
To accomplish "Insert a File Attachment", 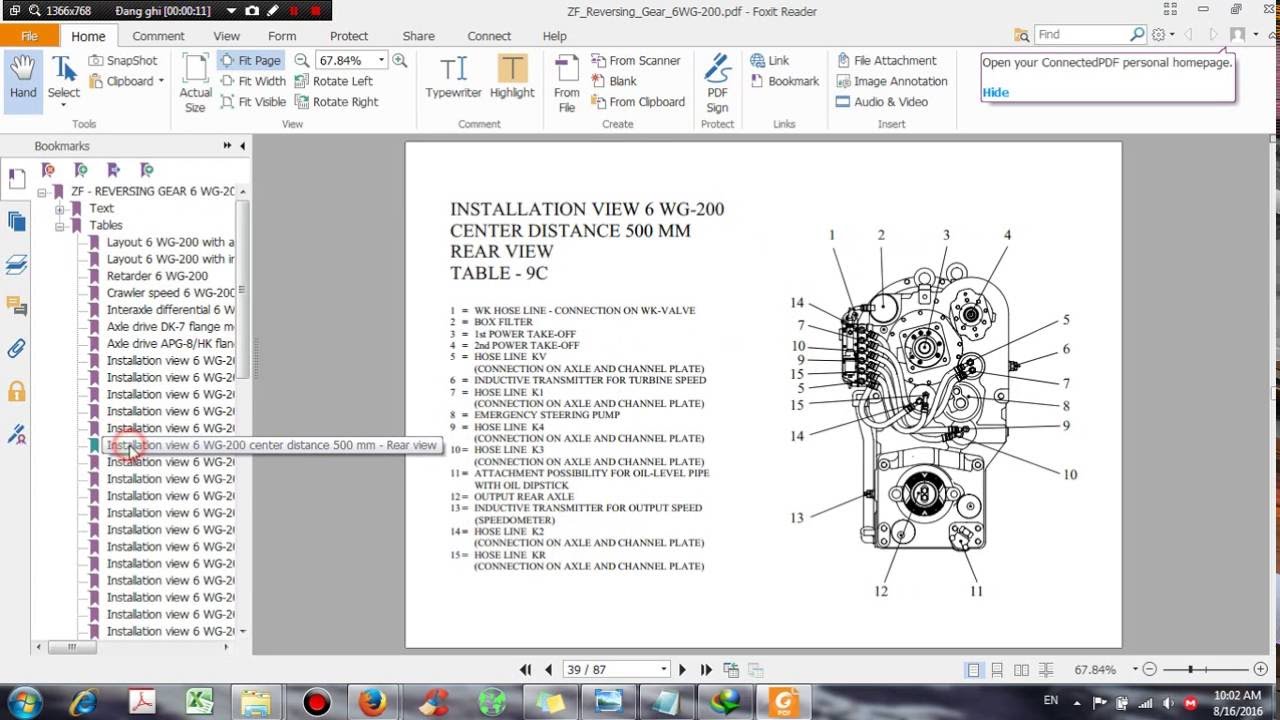I will 886,61.
